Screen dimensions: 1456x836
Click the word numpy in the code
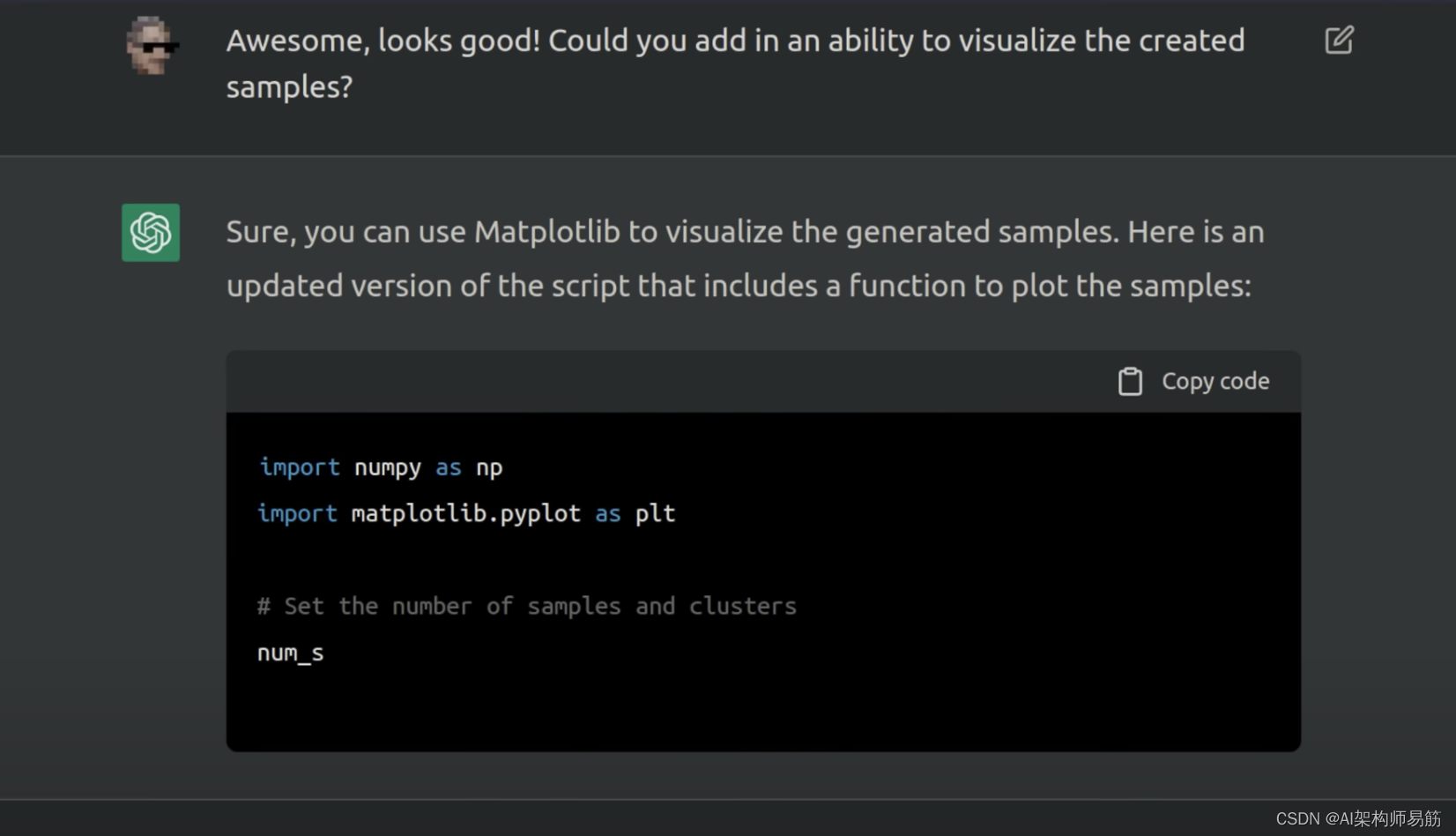(387, 467)
